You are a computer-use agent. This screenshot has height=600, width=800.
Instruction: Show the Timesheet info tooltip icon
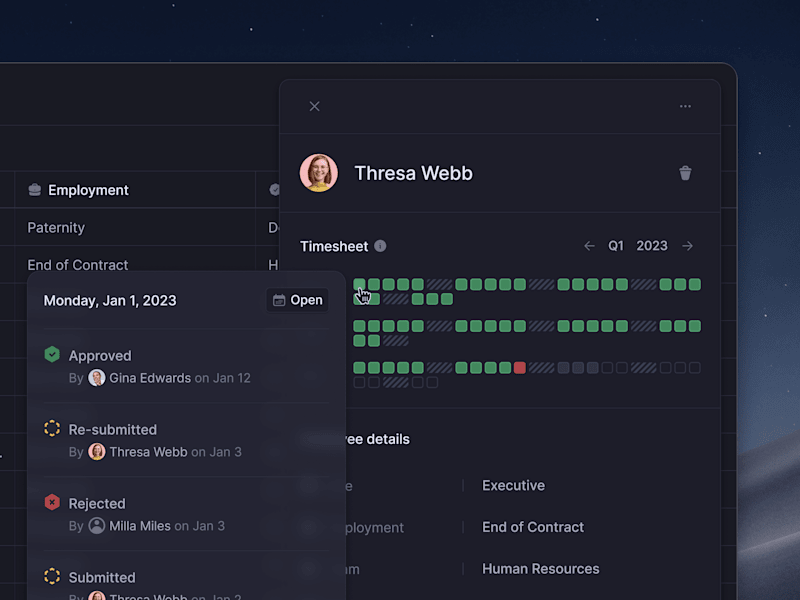pyautogui.click(x=380, y=246)
